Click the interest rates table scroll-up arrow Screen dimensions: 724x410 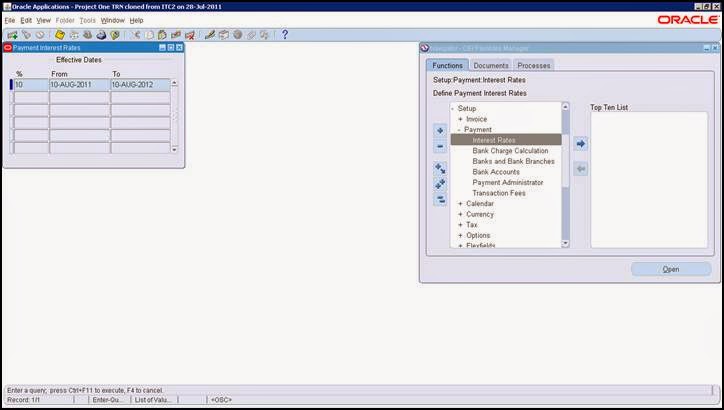coord(175,84)
